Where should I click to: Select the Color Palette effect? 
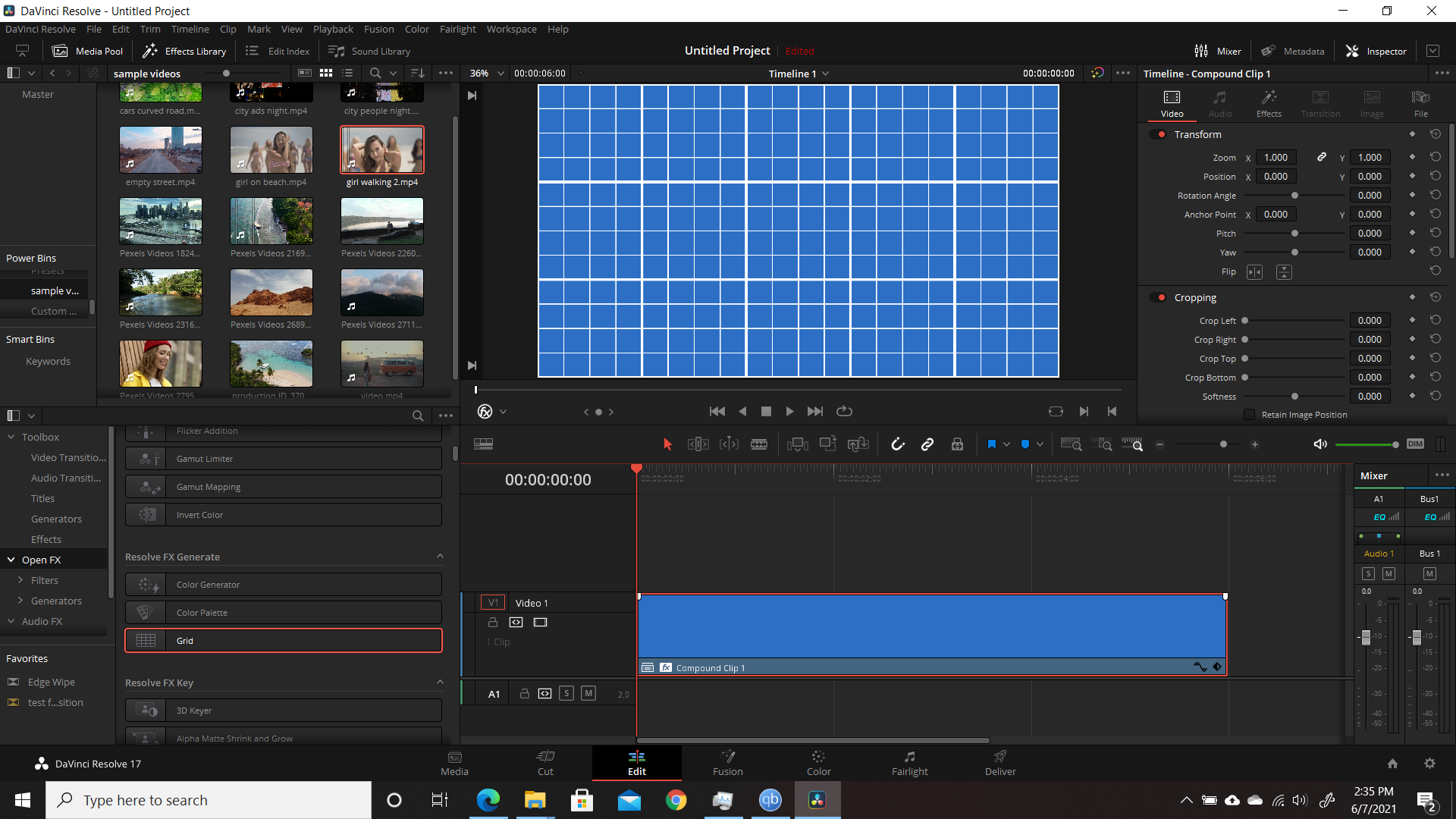pos(284,613)
